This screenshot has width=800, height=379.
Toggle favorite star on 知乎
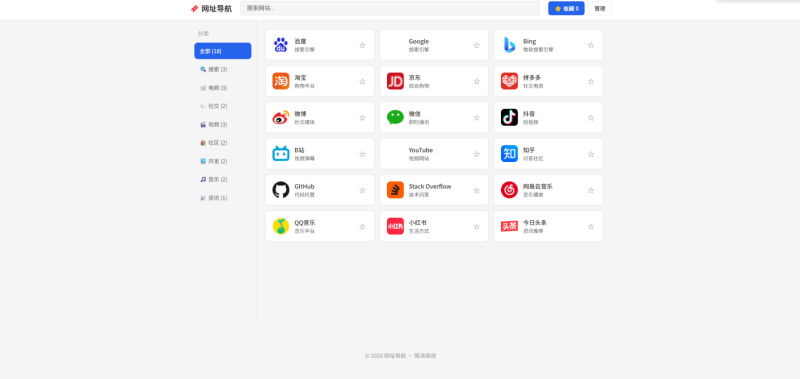point(591,154)
